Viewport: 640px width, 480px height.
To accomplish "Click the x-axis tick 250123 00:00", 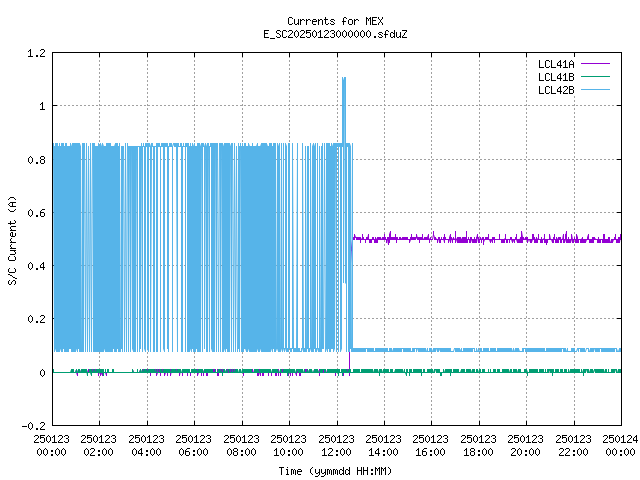I will (51, 445).
